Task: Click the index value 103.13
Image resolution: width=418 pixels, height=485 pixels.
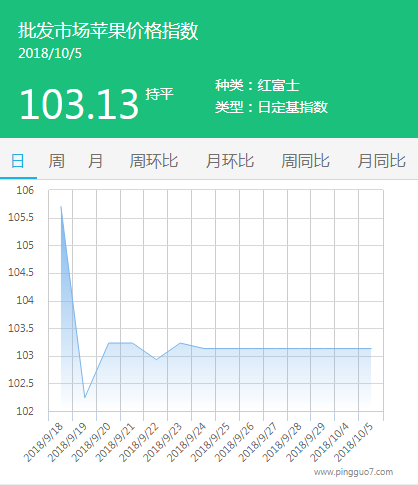Action: tap(79, 104)
